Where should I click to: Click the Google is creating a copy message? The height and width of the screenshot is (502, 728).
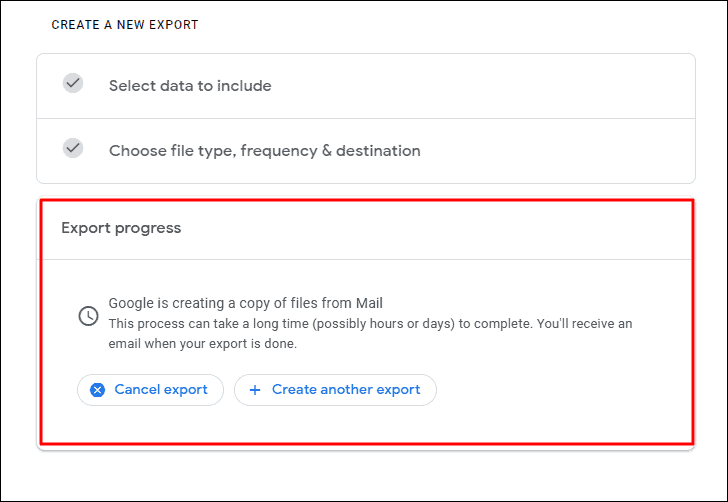pyautogui.click(x=245, y=303)
